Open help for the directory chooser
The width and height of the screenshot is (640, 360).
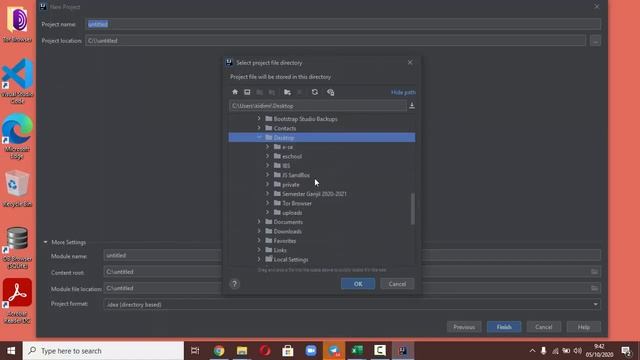click(x=234, y=284)
